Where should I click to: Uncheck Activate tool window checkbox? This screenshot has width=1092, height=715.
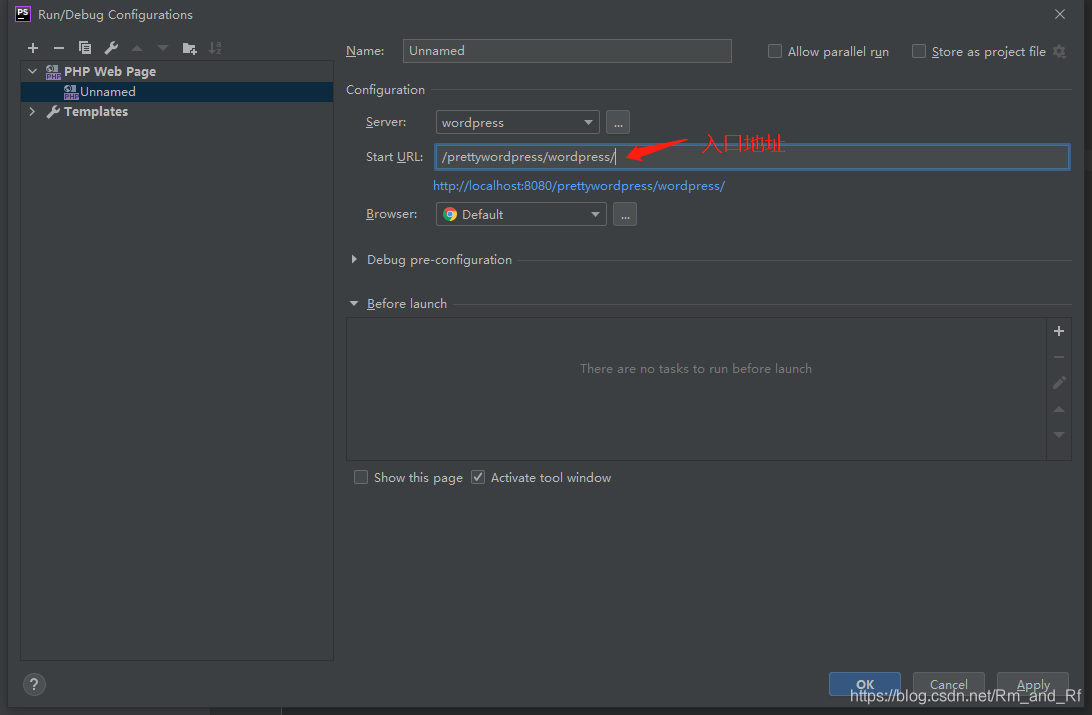tap(478, 478)
